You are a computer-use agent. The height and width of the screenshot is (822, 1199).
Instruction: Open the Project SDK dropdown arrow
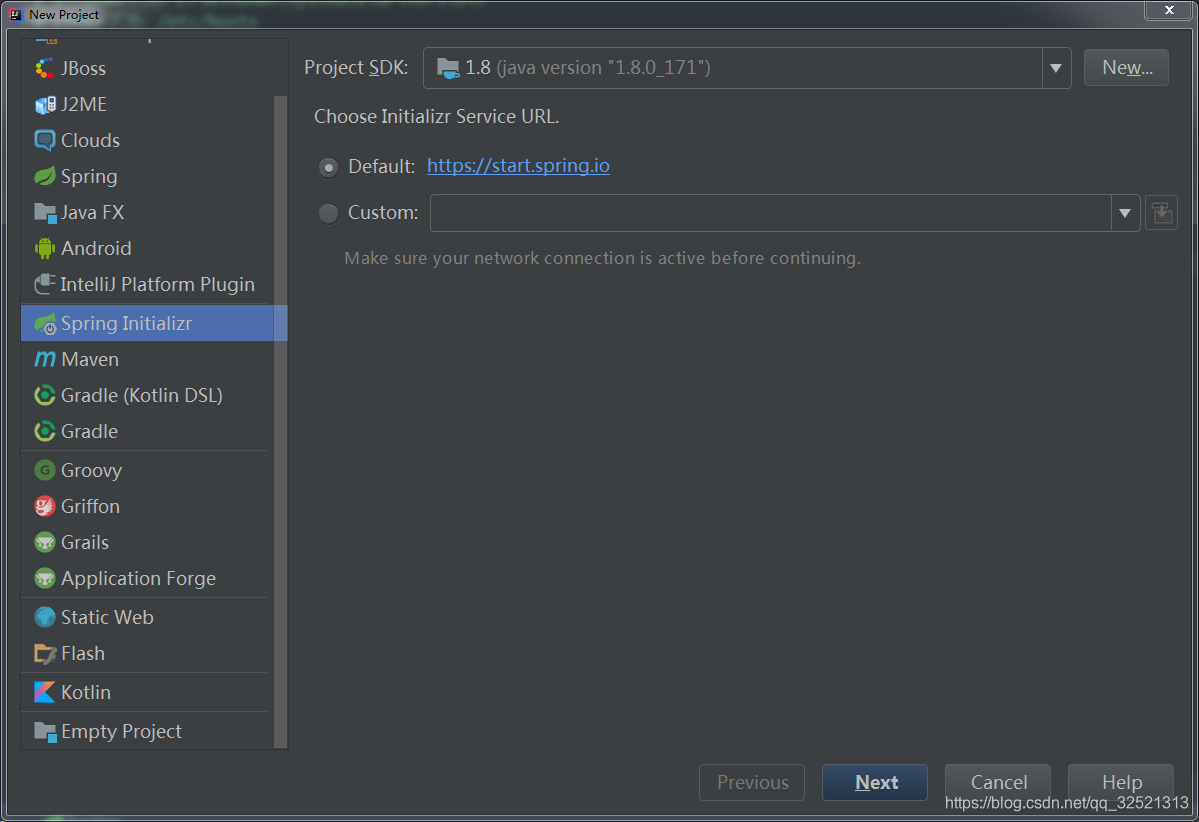1055,68
